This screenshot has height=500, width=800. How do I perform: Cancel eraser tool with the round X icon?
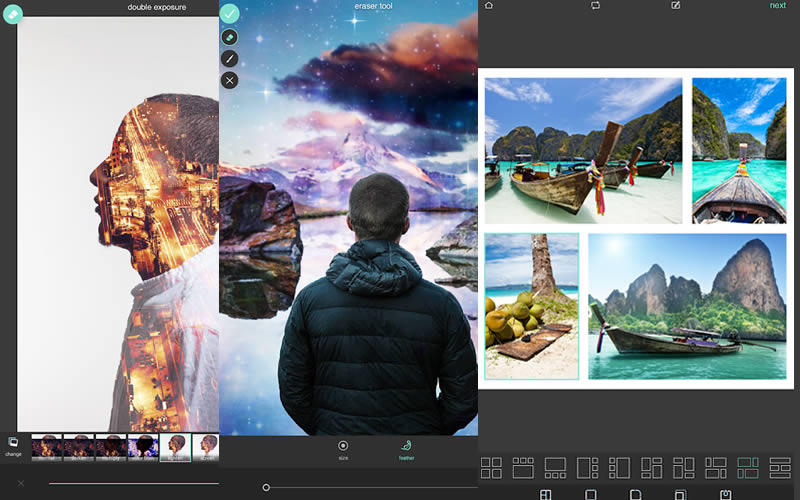[230, 80]
